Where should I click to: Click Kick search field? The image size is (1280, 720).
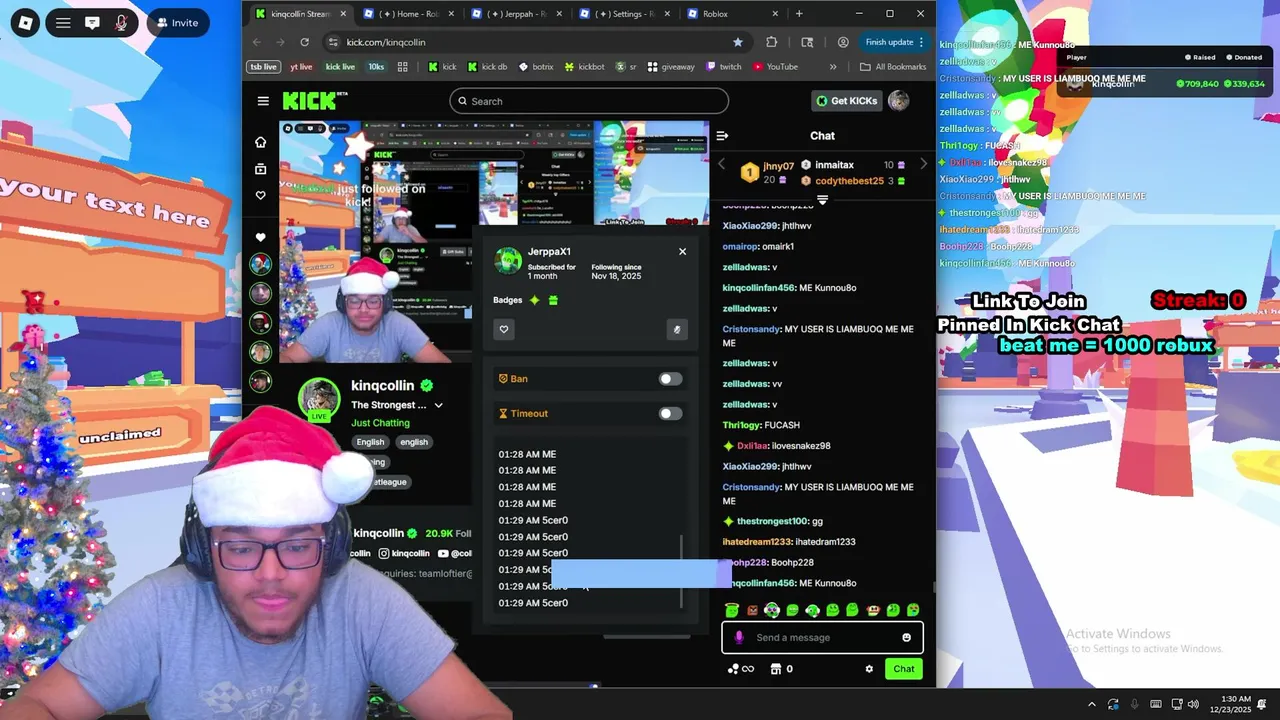pos(589,101)
